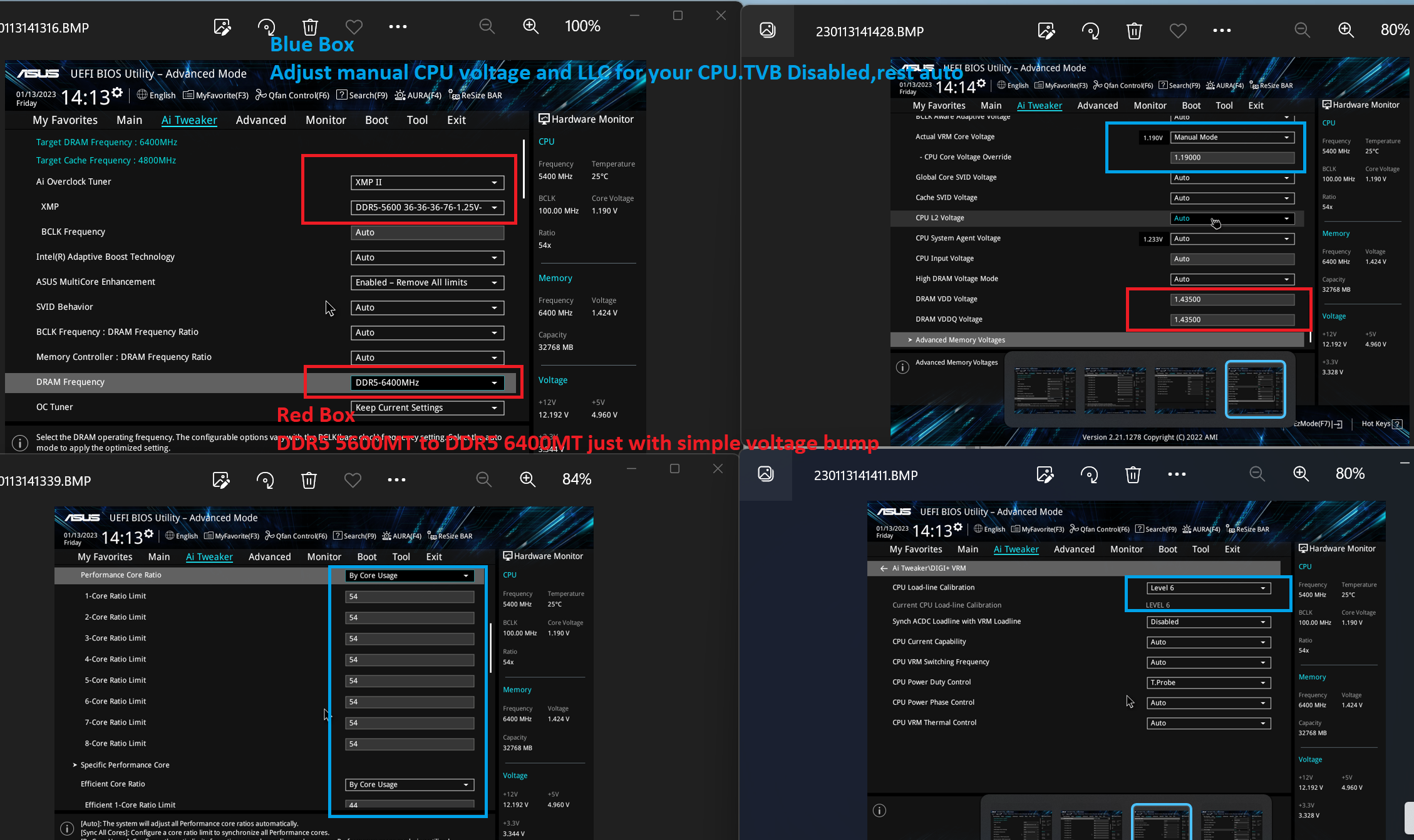
Task: Rotate image in 0113141316.BMP window
Action: [266, 26]
